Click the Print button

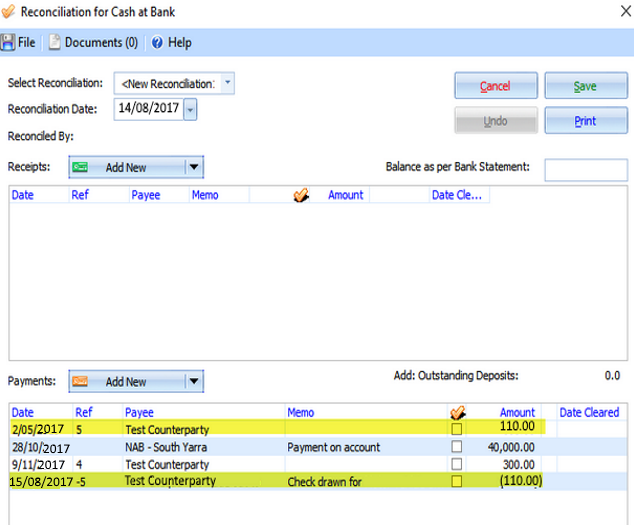[x=586, y=121]
